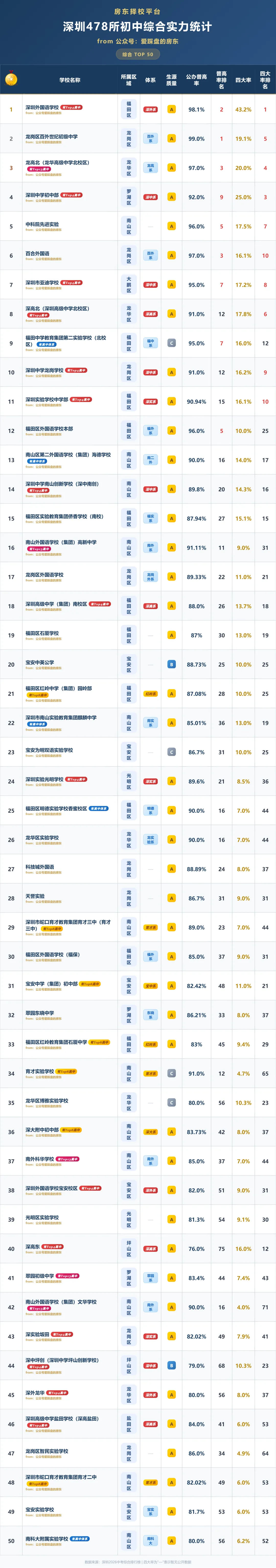
Task: Click the 43.2% value in rank 1 row
Action: point(243,110)
